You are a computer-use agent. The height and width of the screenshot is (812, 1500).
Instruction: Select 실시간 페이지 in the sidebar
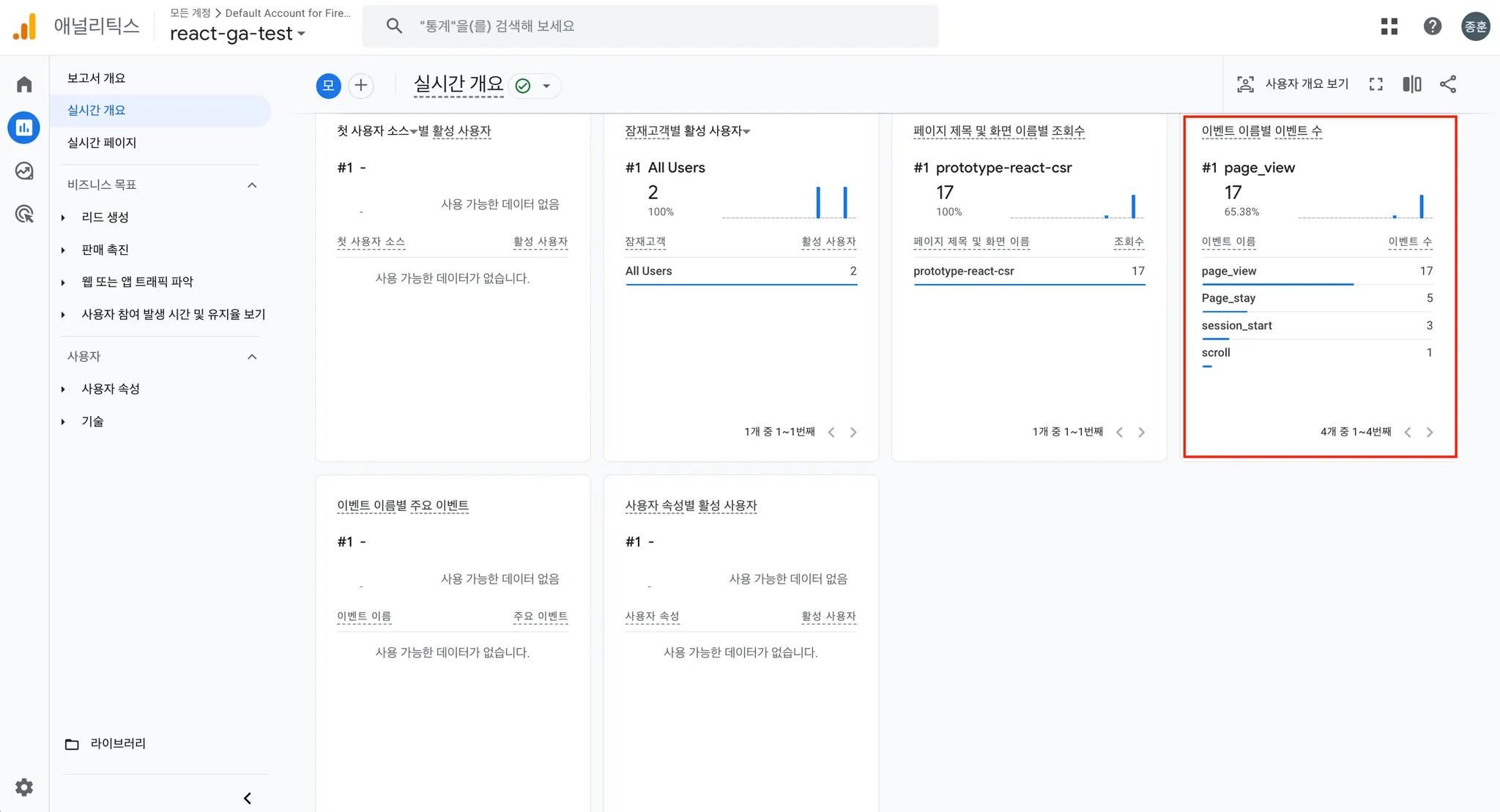pos(102,143)
